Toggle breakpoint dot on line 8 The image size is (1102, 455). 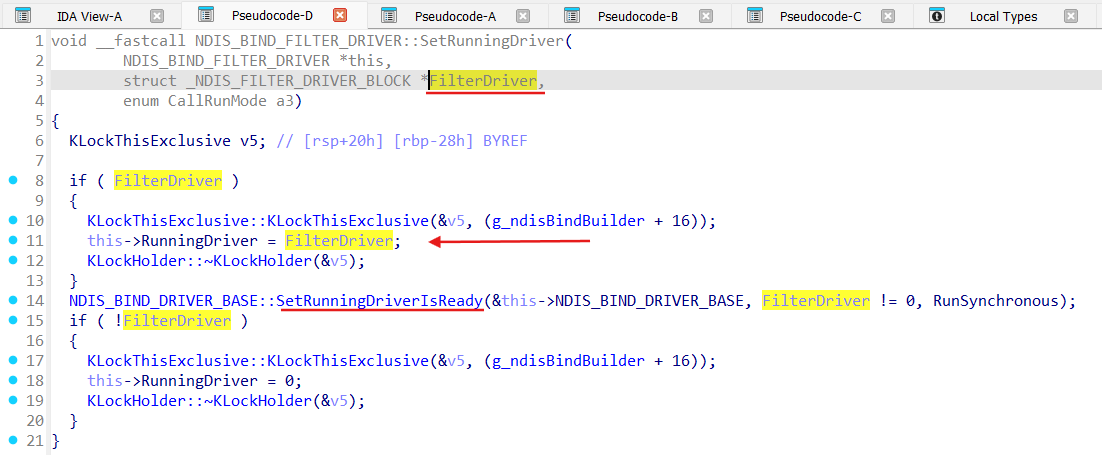(13, 181)
